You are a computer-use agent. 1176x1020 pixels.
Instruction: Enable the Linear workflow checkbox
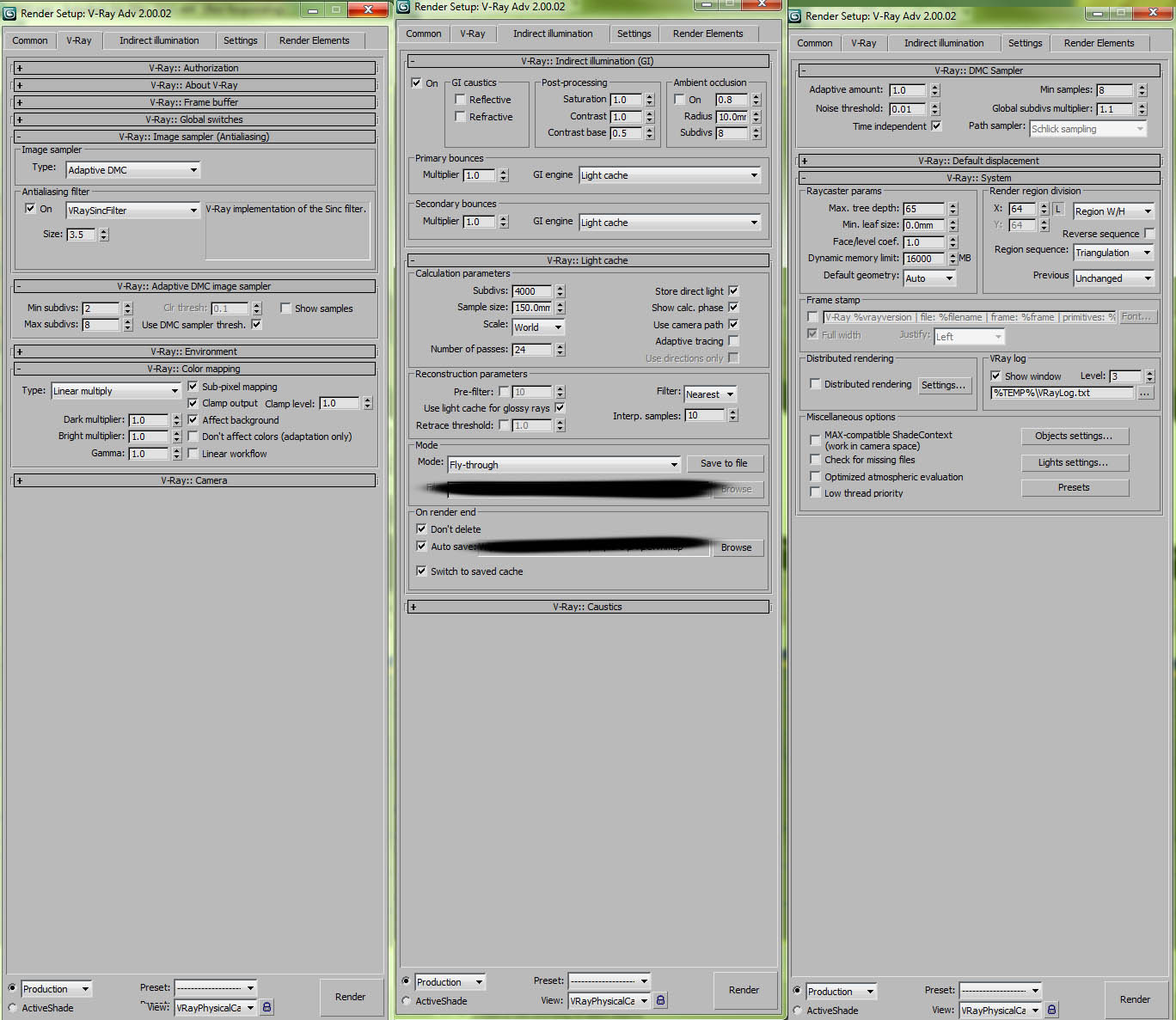point(193,453)
